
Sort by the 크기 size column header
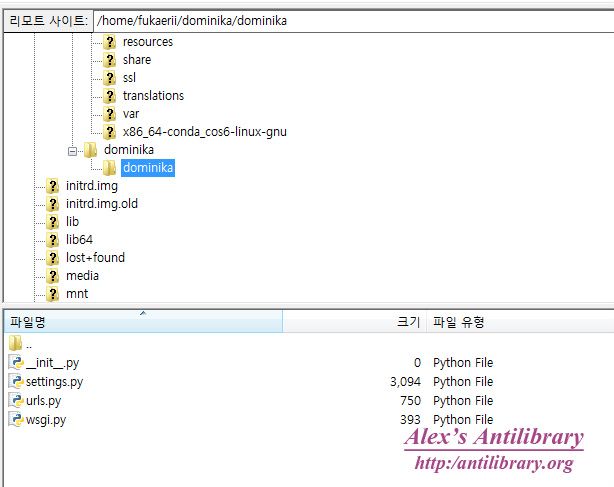click(x=354, y=322)
